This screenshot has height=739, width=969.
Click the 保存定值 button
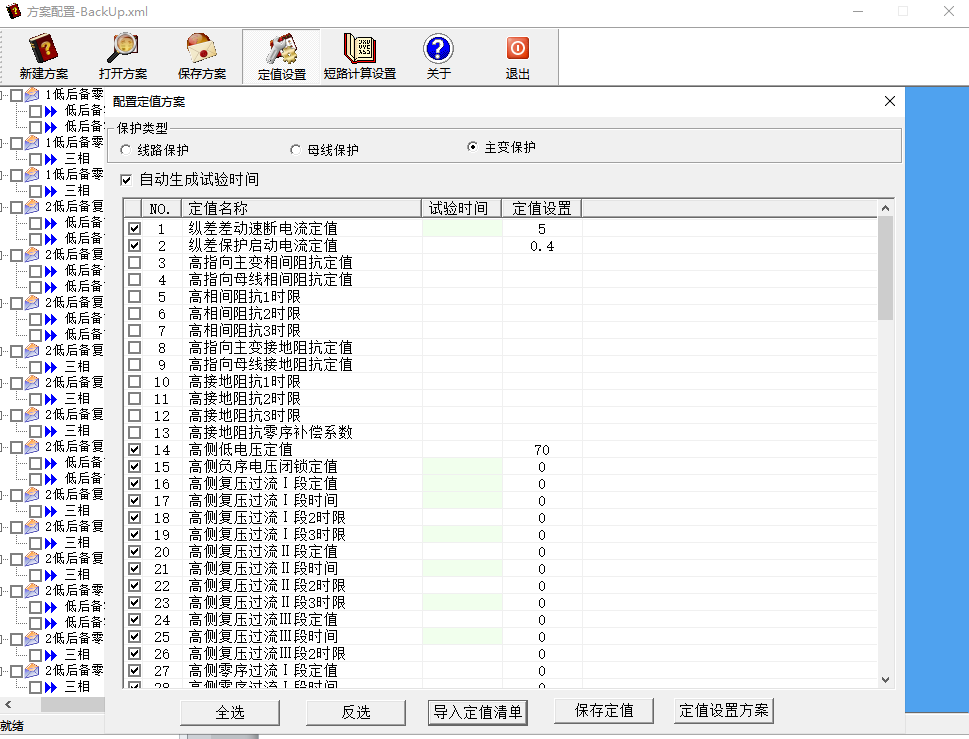[x=603, y=711]
